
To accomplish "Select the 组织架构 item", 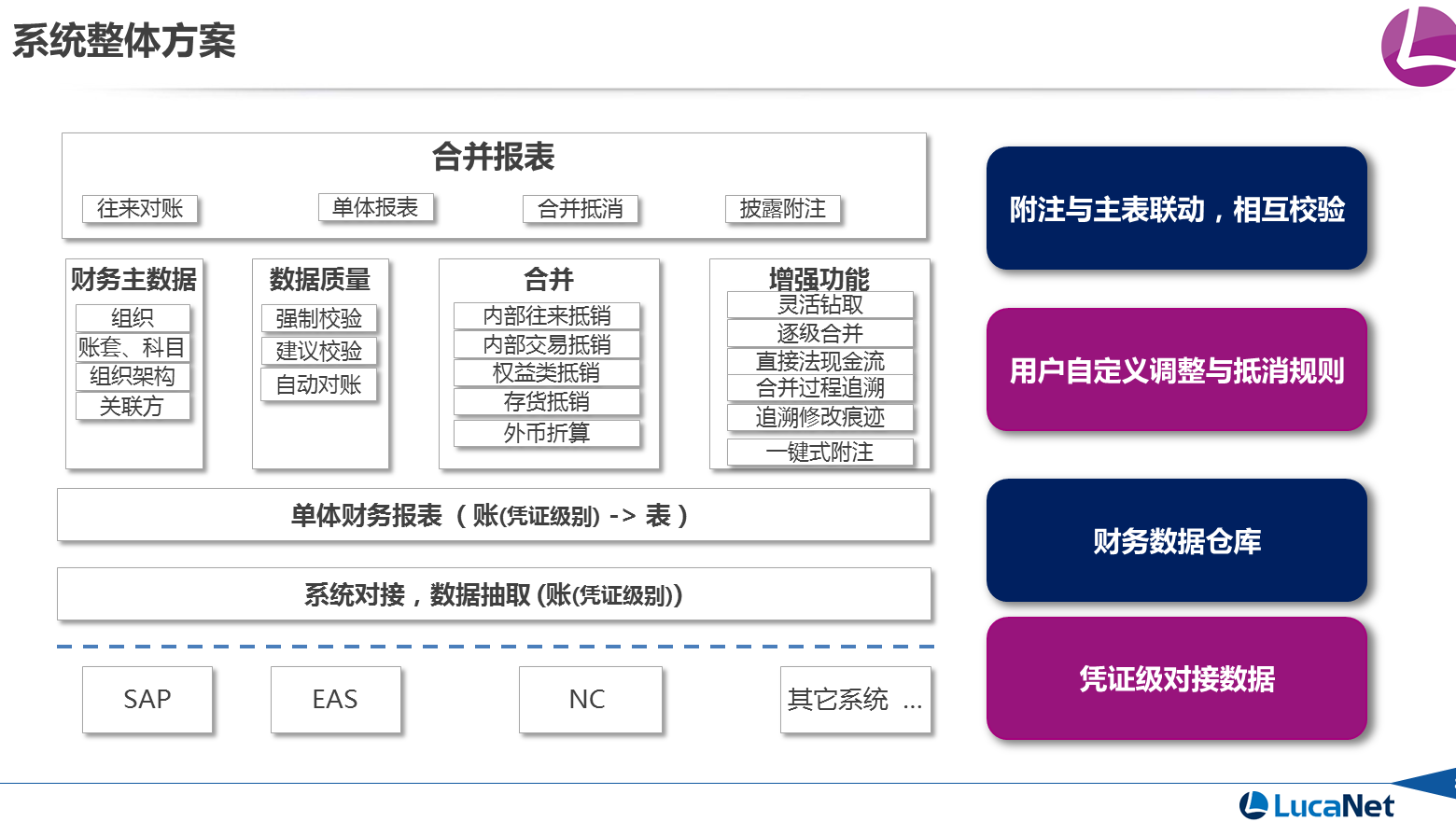I will [x=133, y=376].
